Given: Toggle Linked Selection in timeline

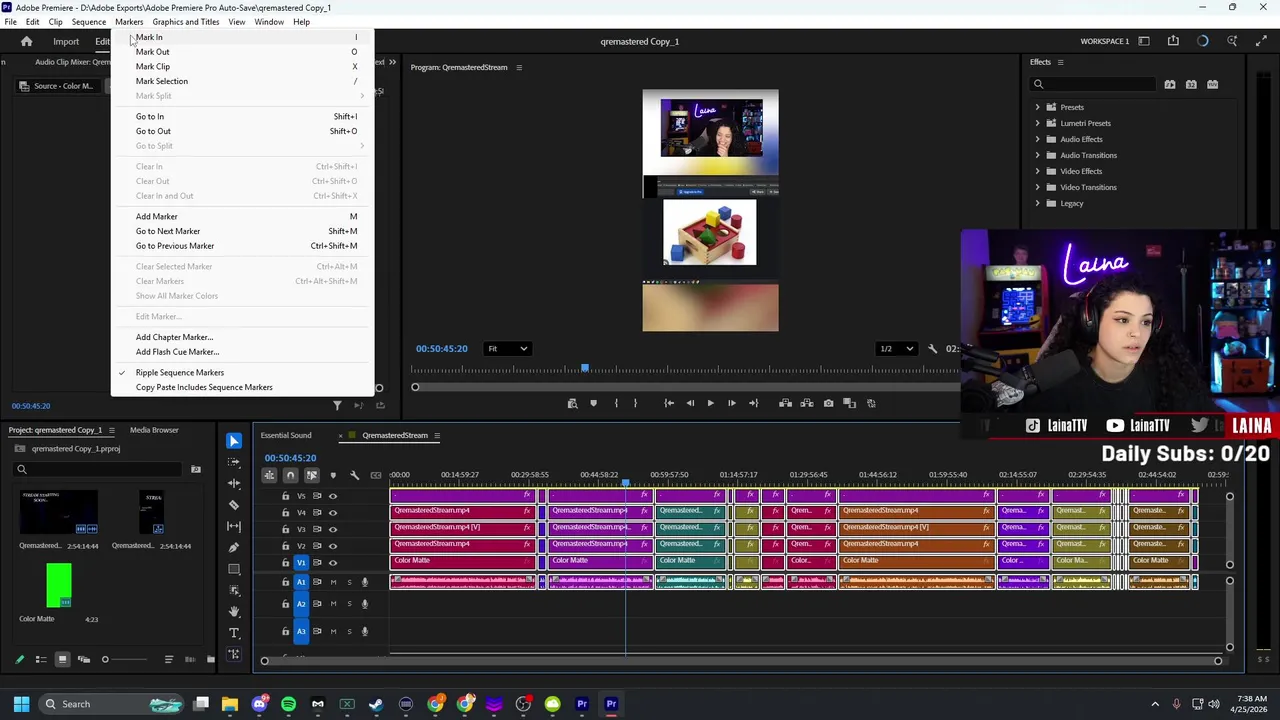Looking at the screenshot, I should [x=311, y=475].
